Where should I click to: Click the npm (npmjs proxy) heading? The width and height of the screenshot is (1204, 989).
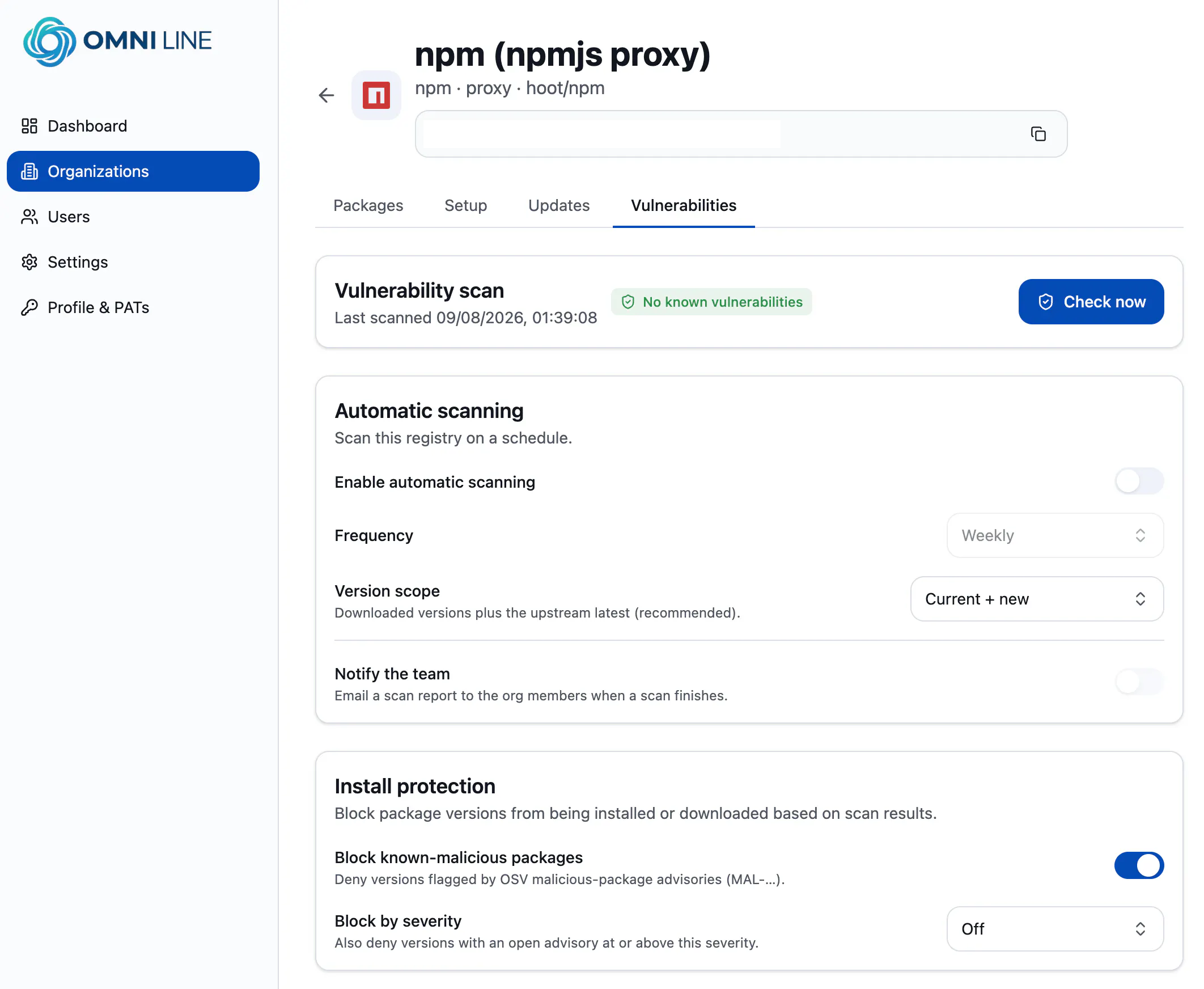562,54
